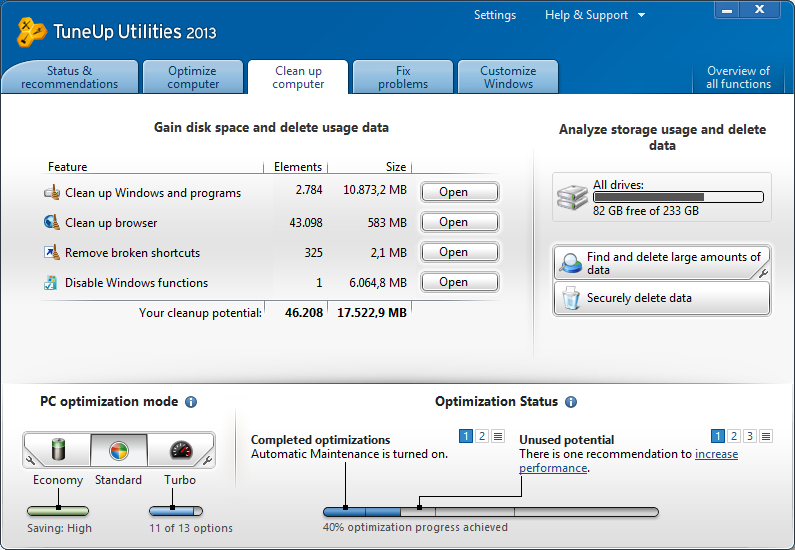This screenshot has width=795, height=550.
Task: Click the Optimization Status info icon
Action: (571, 402)
